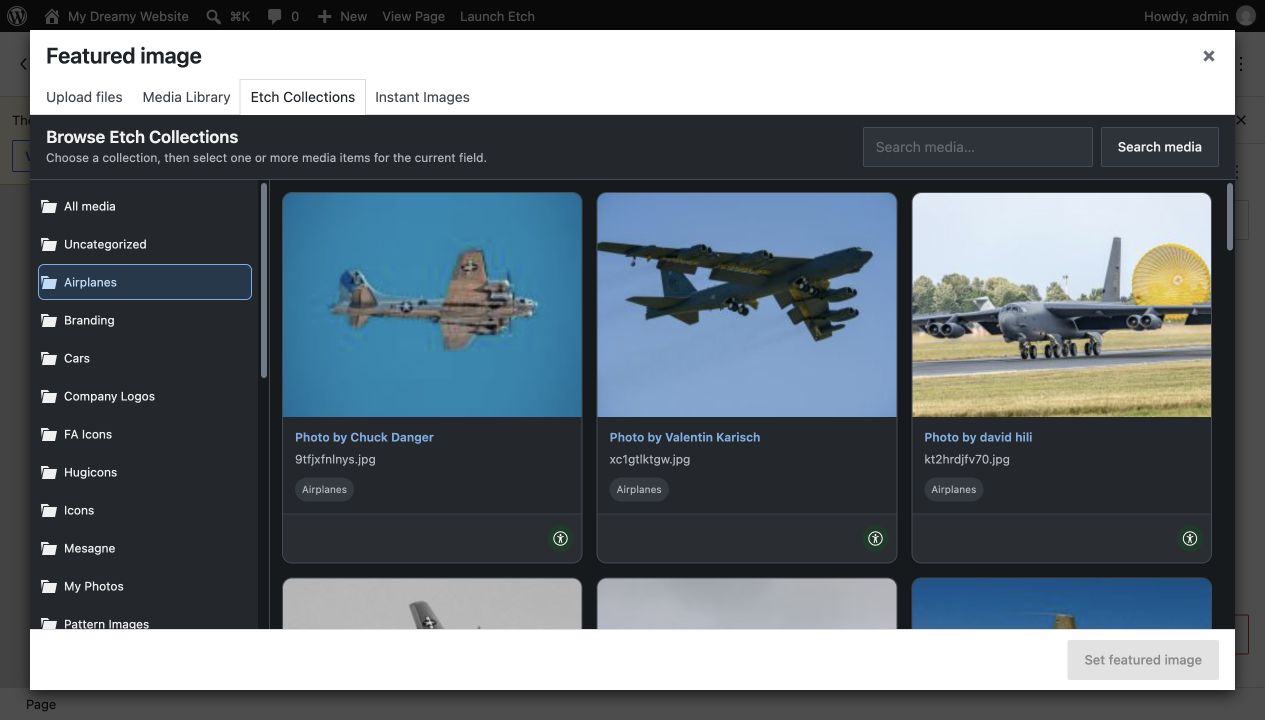This screenshot has height=720, width=1280.
Task: Select the Etch Collections tab
Action: coord(303,97)
